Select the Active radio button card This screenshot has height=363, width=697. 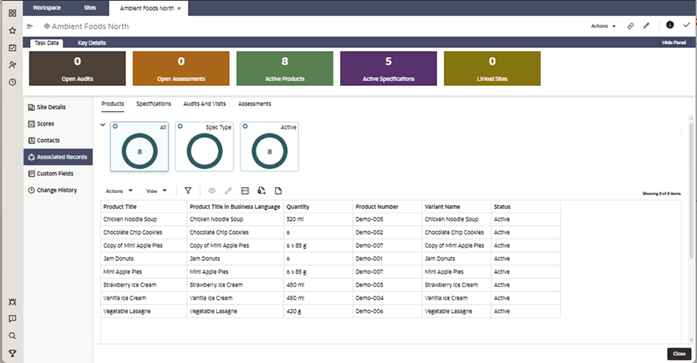pyautogui.click(x=245, y=126)
